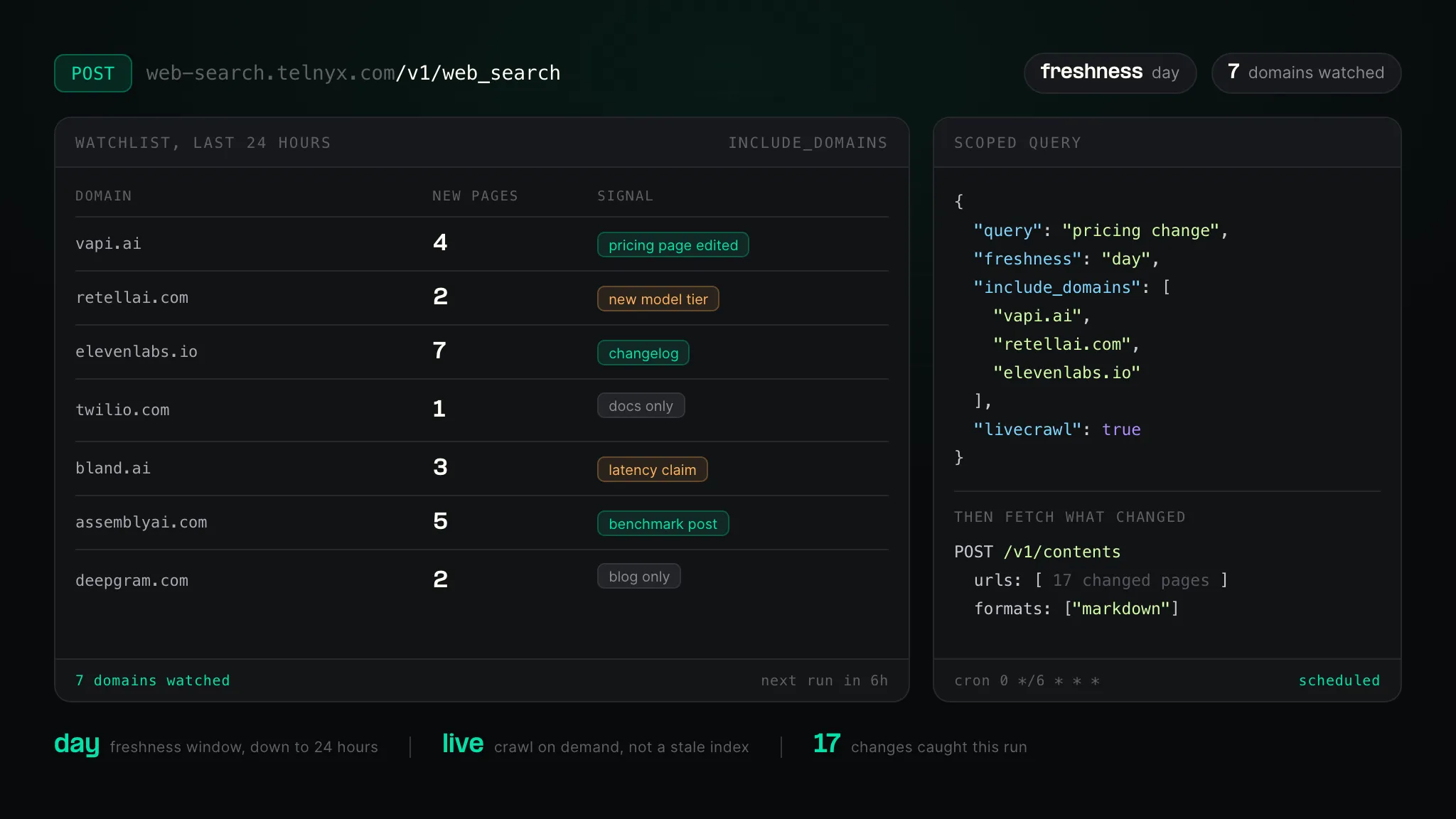
Task: Click the benchmark post signal tag
Action: click(663, 523)
